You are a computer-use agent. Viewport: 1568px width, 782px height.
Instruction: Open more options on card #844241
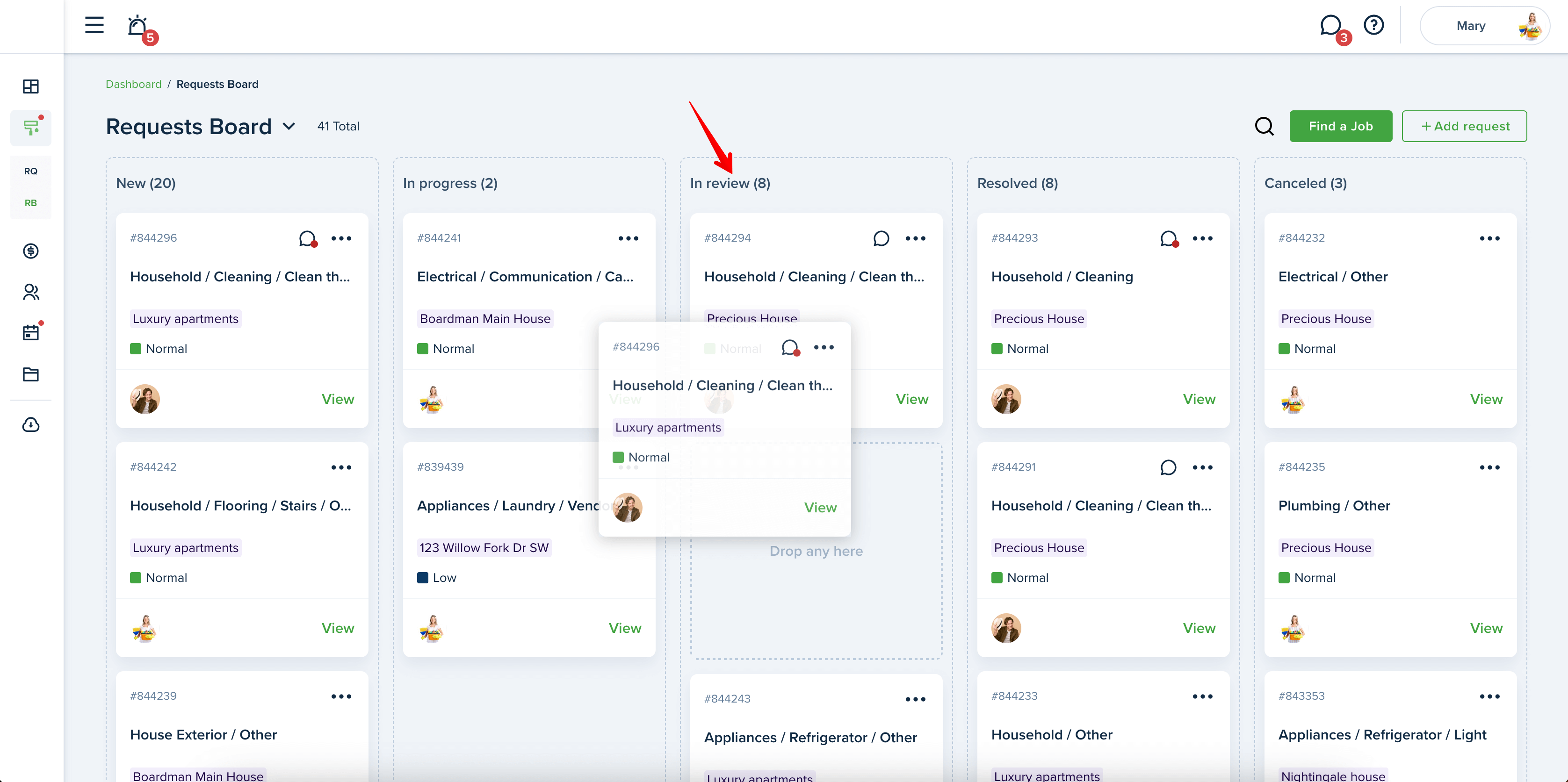pos(628,238)
